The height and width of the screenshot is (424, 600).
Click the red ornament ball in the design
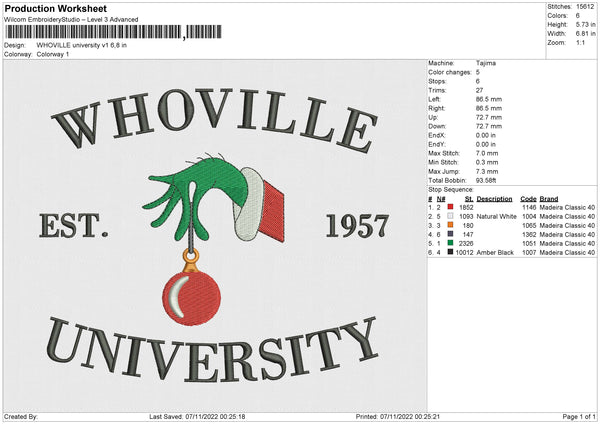192,298
